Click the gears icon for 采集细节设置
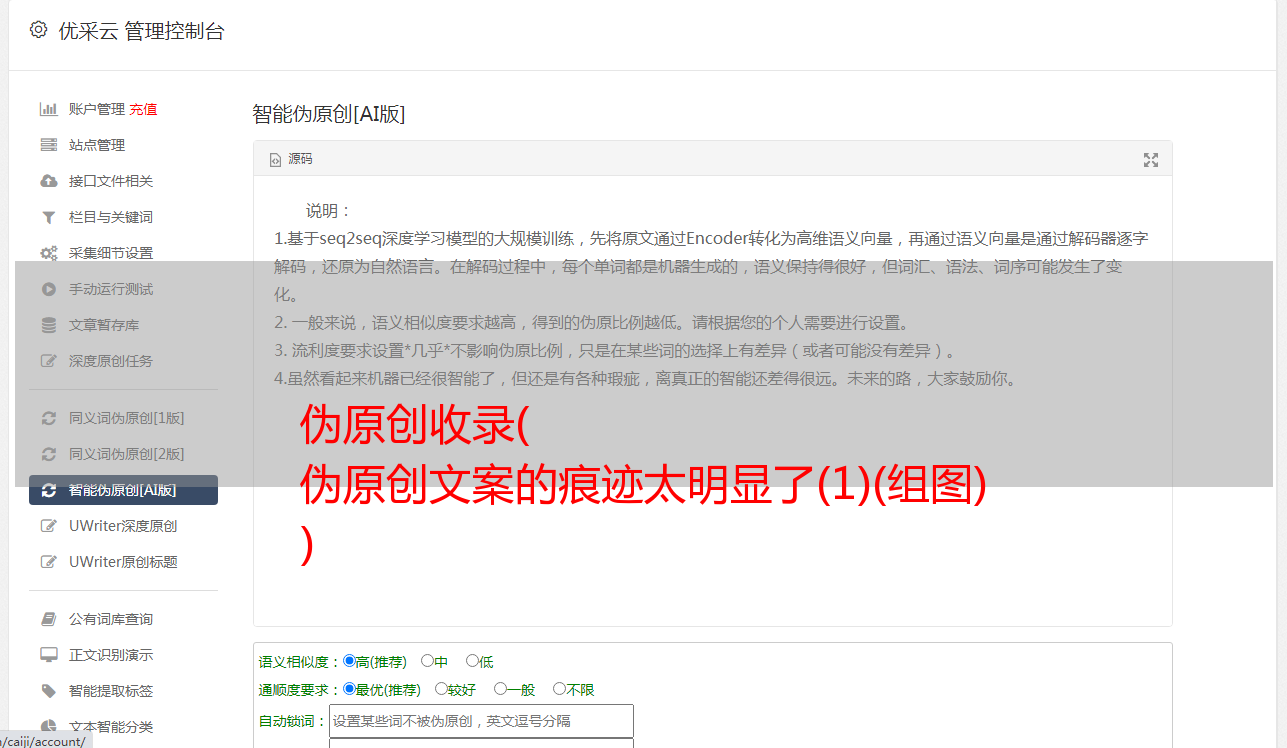This screenshot has height=748, width=1287. point(48,253)
